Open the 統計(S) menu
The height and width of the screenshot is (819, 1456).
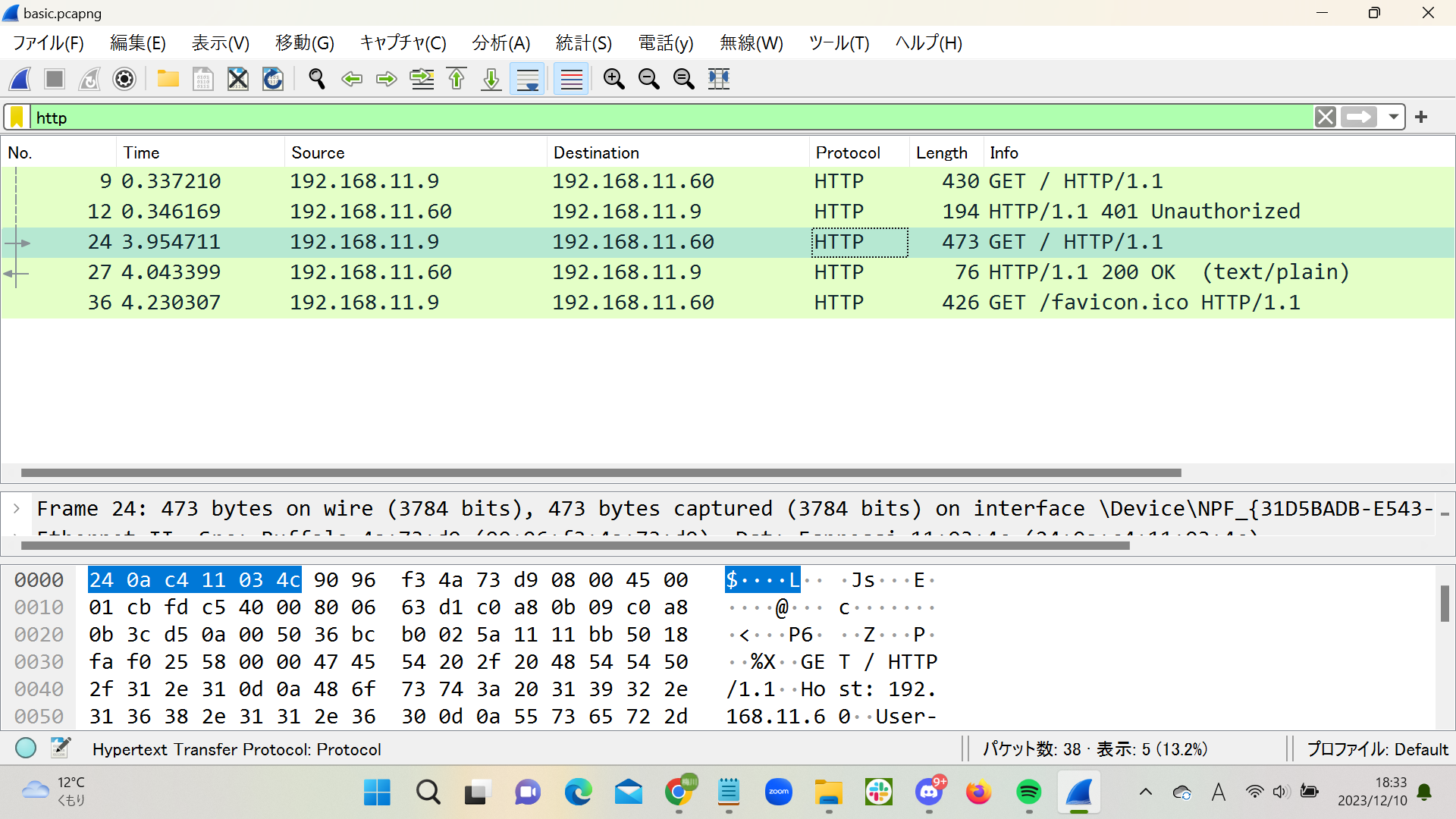tap(583, 43)
